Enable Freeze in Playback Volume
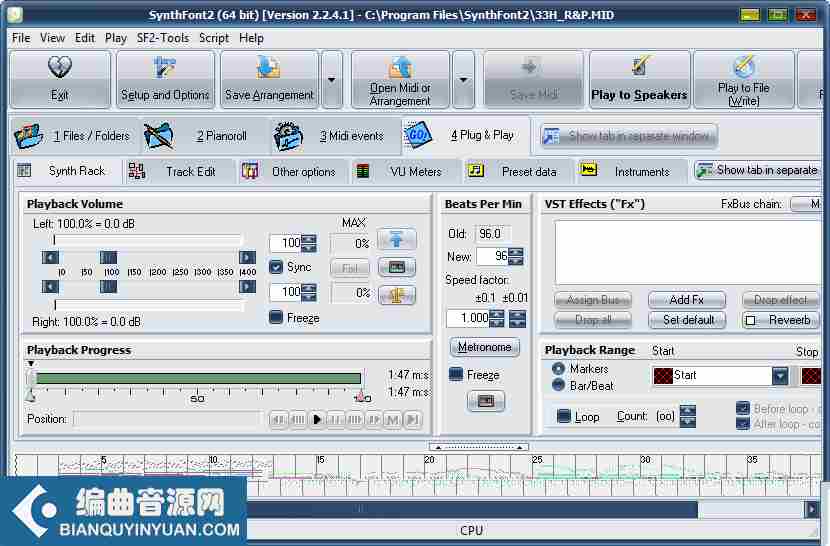 click(276, 317)
